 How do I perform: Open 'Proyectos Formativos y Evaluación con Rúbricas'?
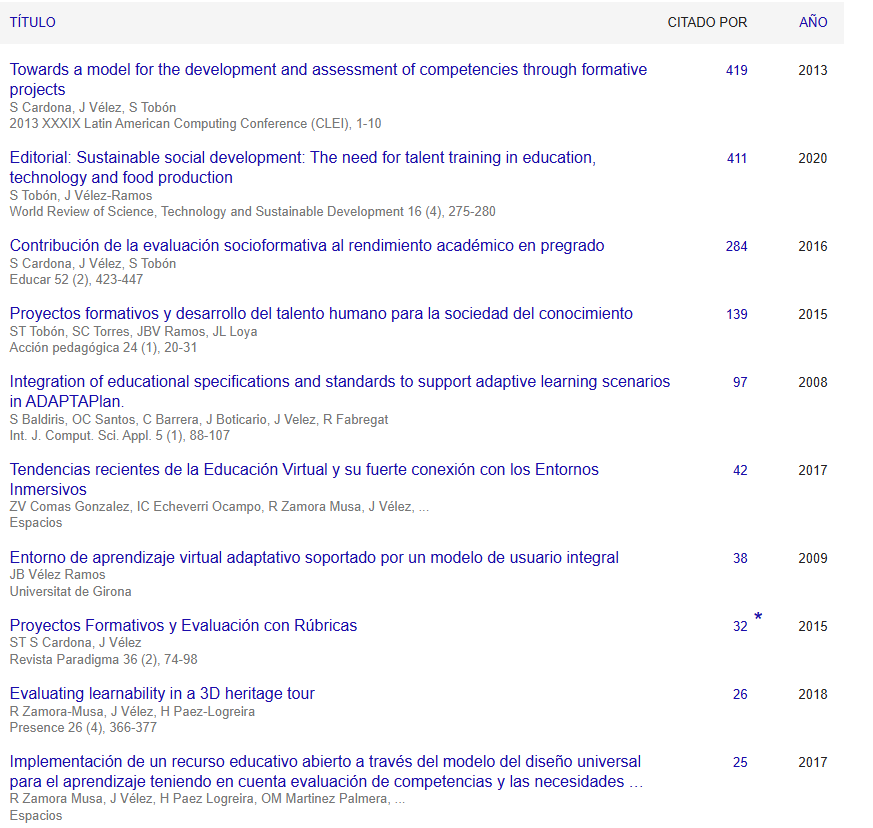pyautogui.click(x=183, y=626)
